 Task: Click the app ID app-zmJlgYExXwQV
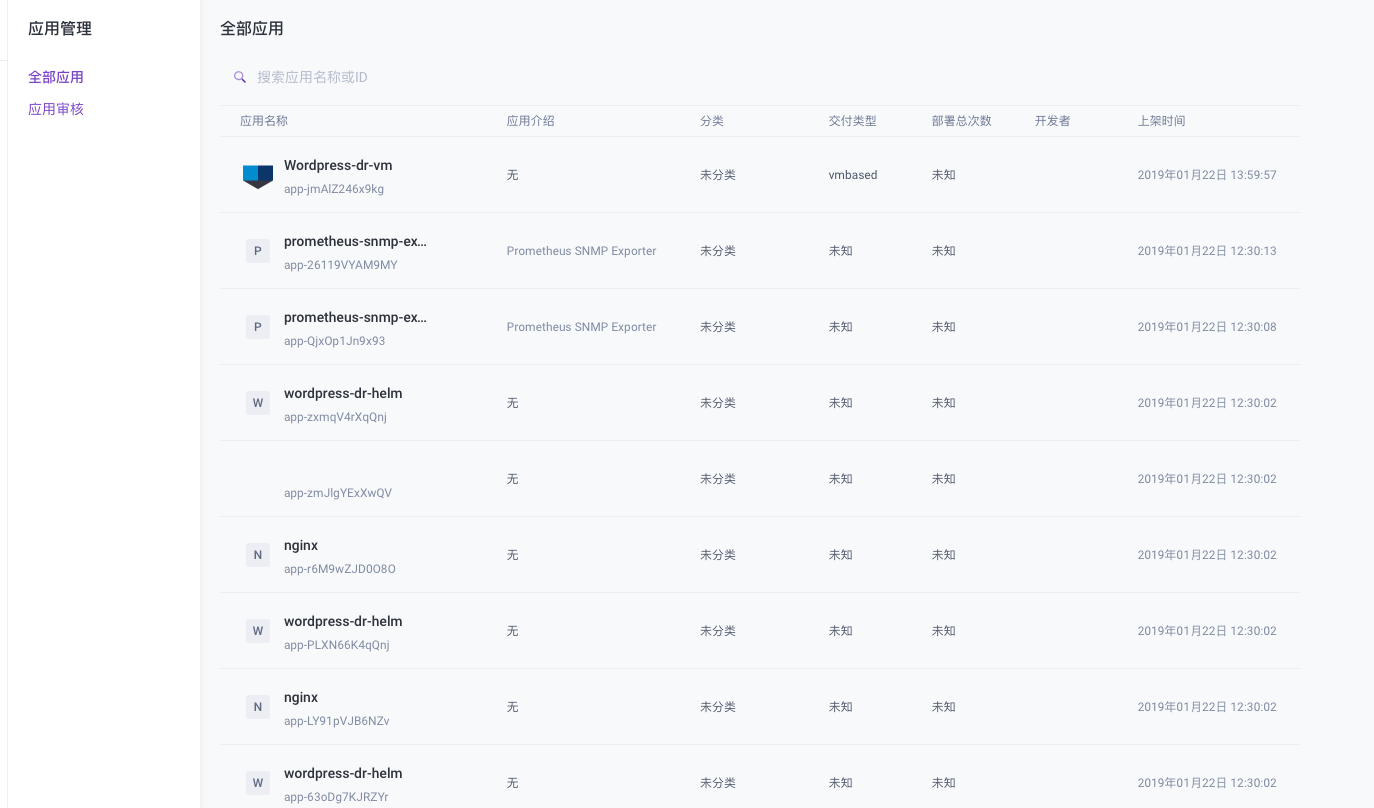338,493
